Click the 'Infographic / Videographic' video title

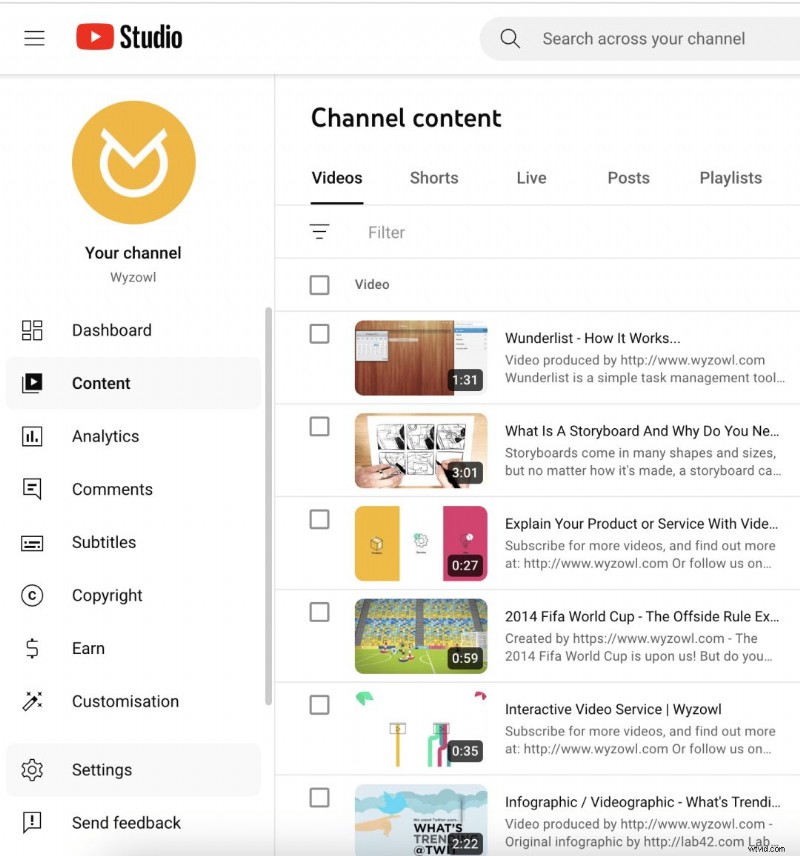(642, 802)
